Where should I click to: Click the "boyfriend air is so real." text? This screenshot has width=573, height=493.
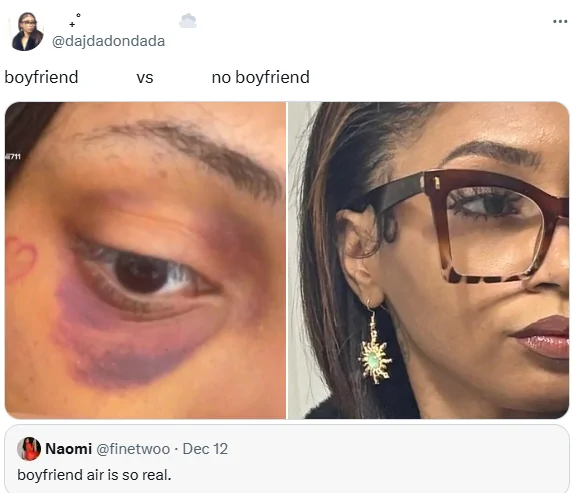tap(94, 475)
